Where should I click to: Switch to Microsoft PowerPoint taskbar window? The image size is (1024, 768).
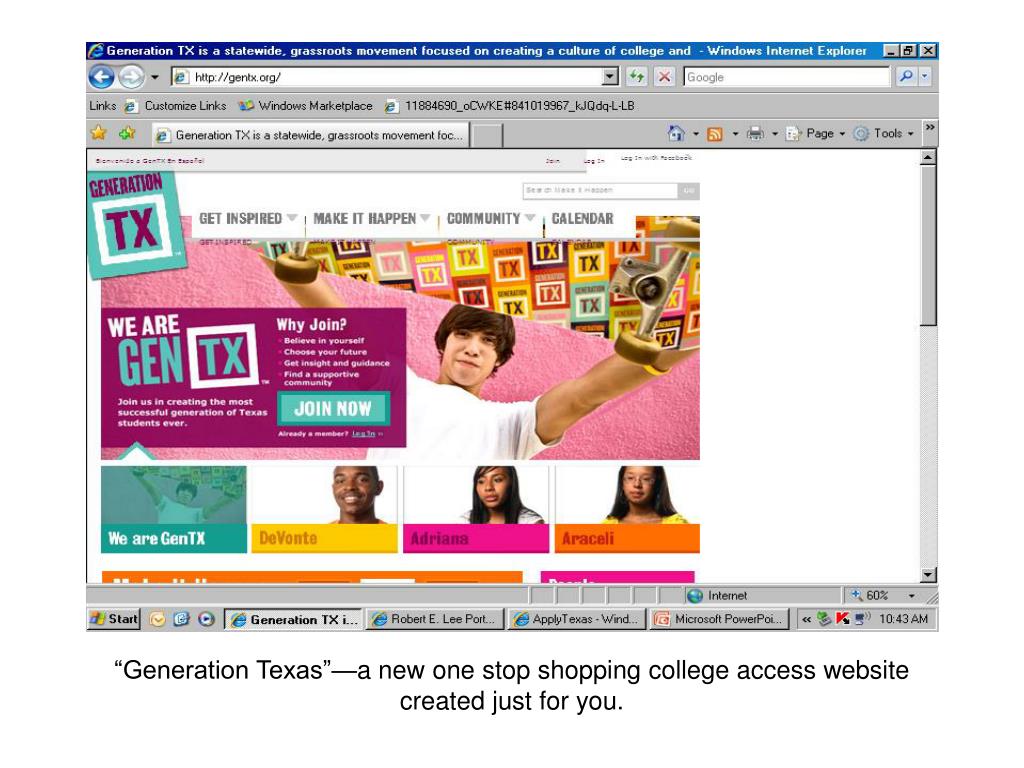point(719,619)
